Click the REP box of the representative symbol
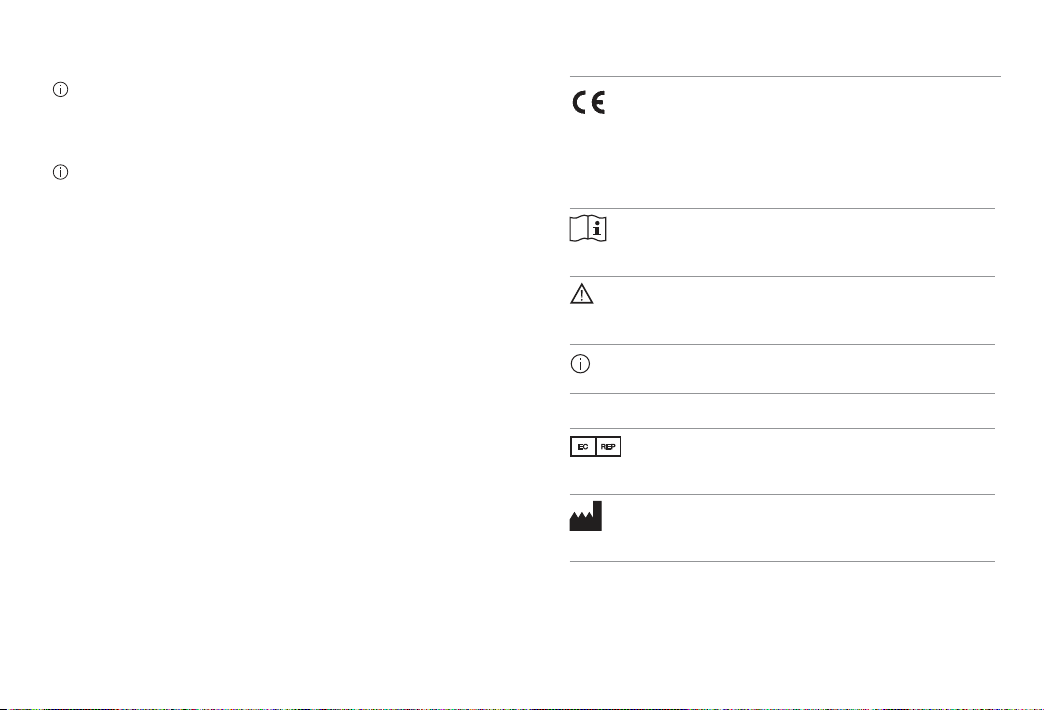 point(608,446)
